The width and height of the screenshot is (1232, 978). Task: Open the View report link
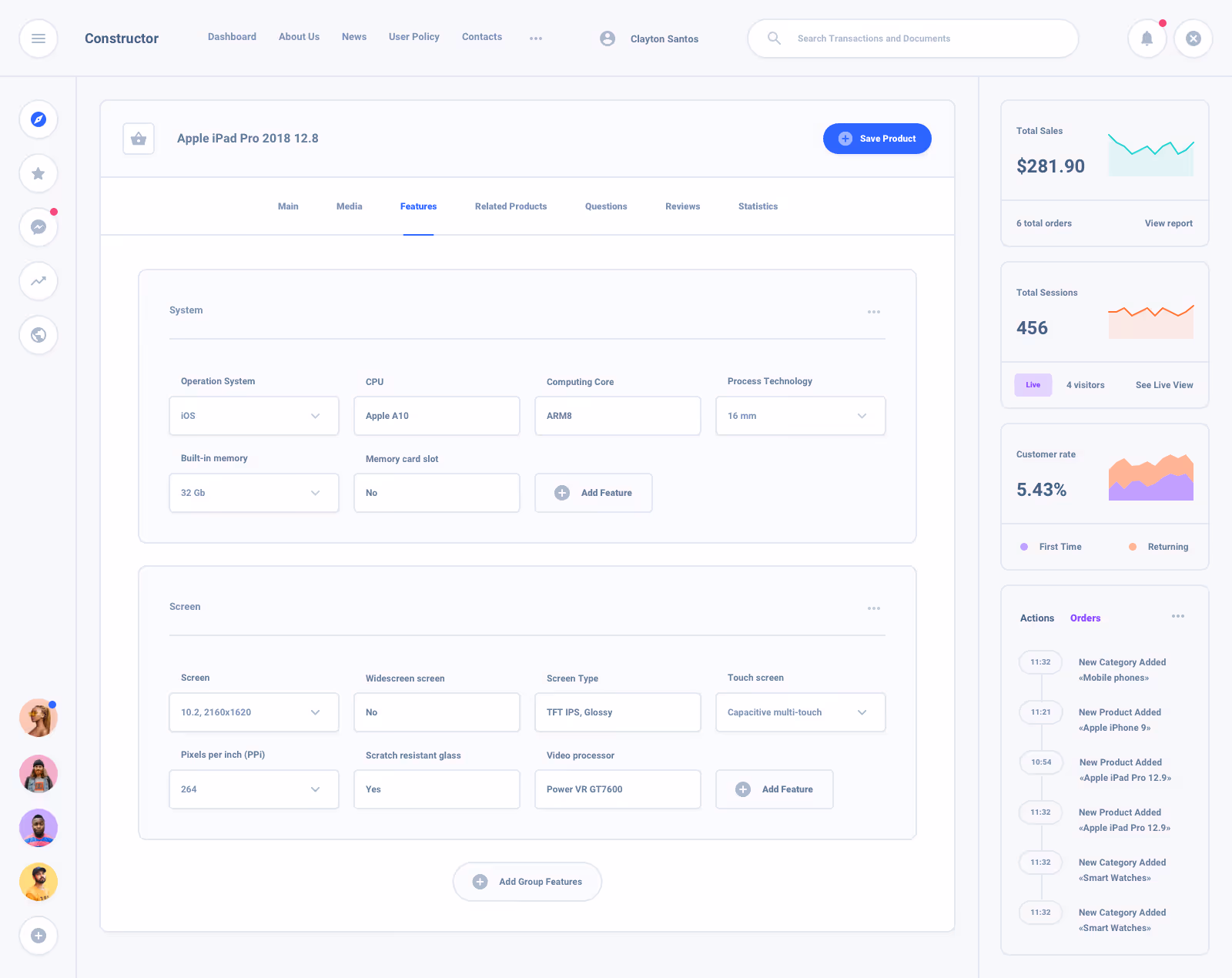[x=1169, y=223]
